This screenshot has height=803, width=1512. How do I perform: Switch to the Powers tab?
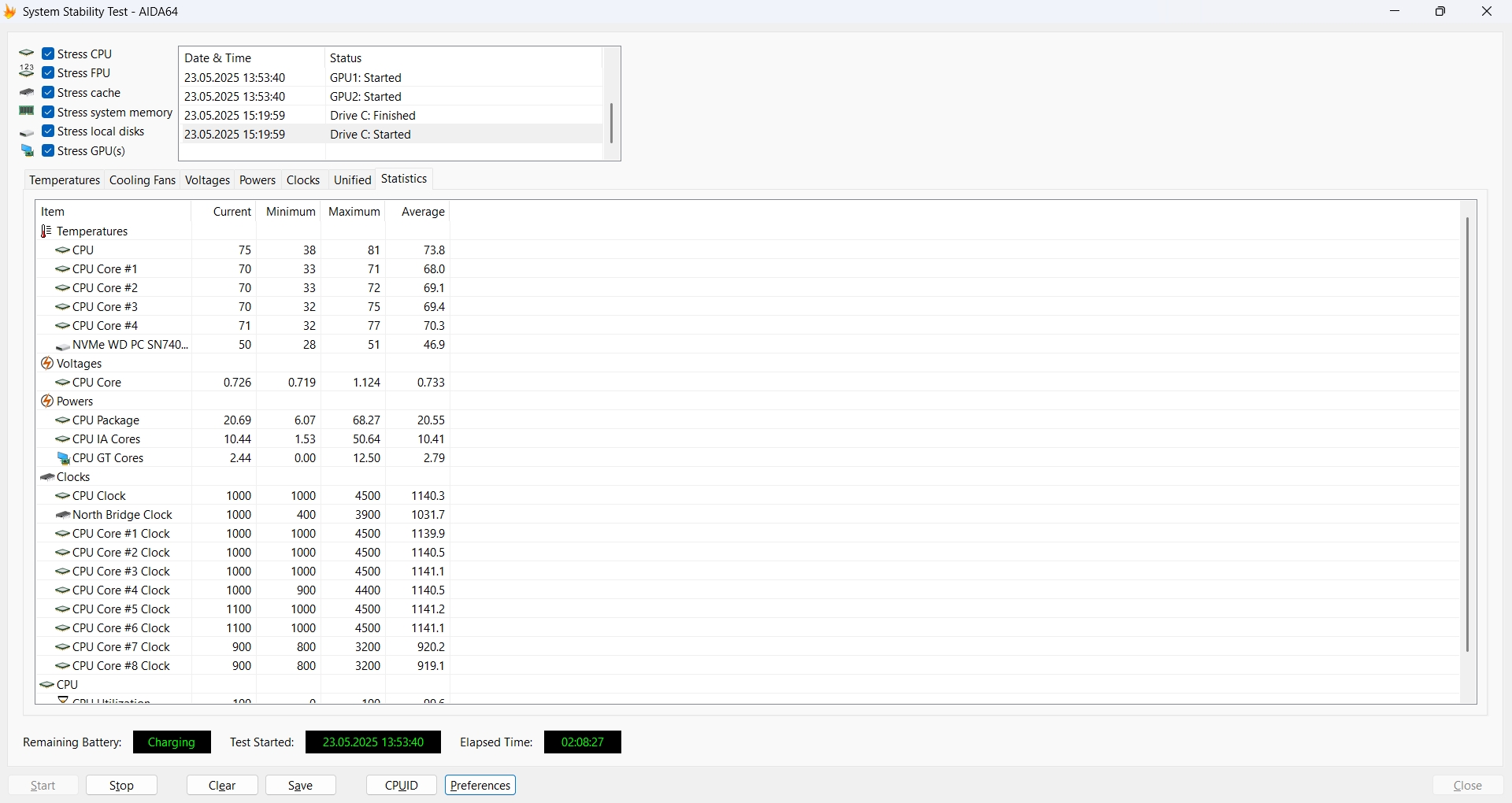point(258,181)
